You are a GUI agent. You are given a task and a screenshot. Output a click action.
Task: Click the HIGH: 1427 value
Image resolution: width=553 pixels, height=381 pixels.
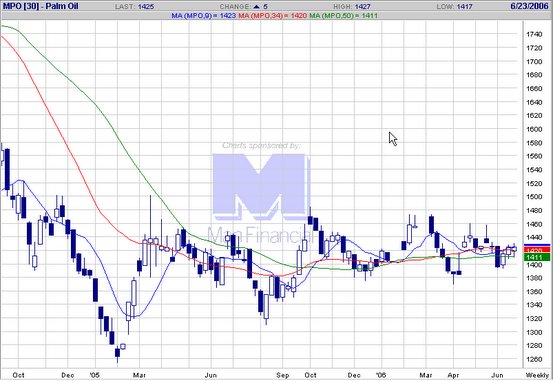click(352, 6)
